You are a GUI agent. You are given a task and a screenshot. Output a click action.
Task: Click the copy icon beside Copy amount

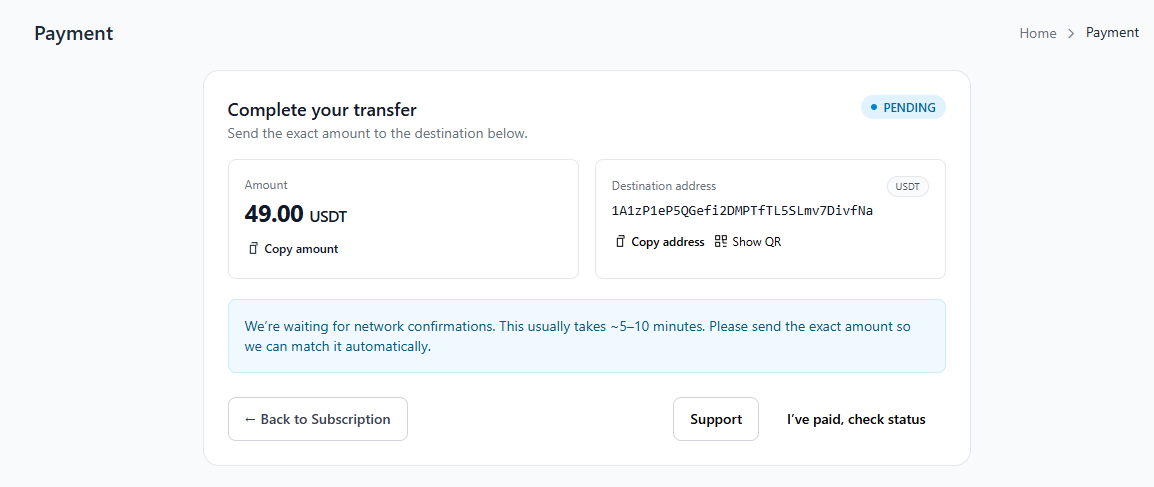tap(253, 249)
